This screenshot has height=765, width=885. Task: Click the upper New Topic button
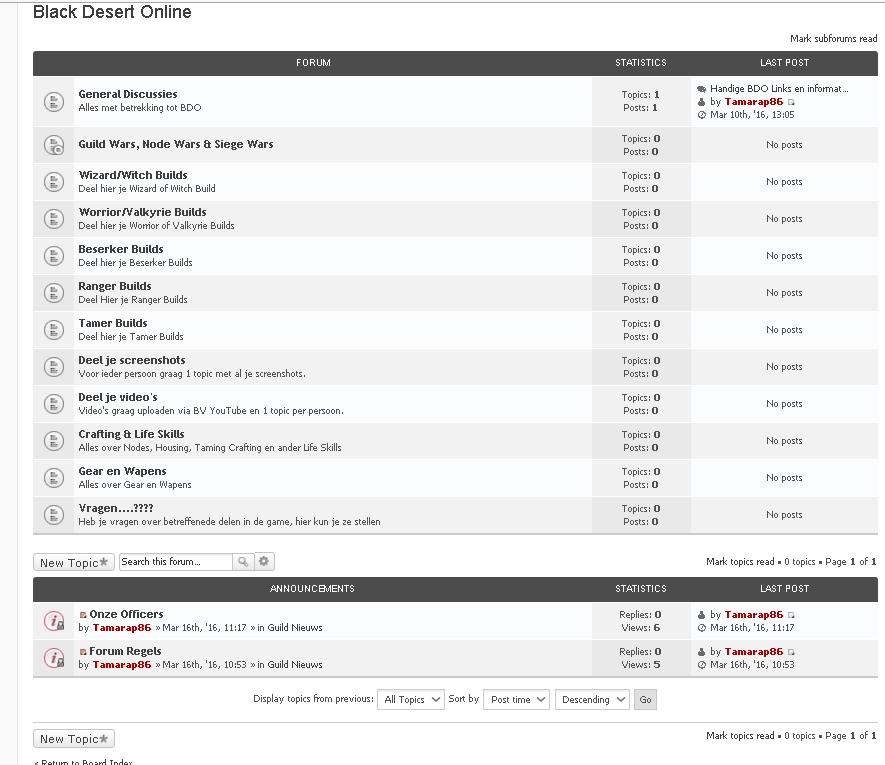(x=74, y=562)
